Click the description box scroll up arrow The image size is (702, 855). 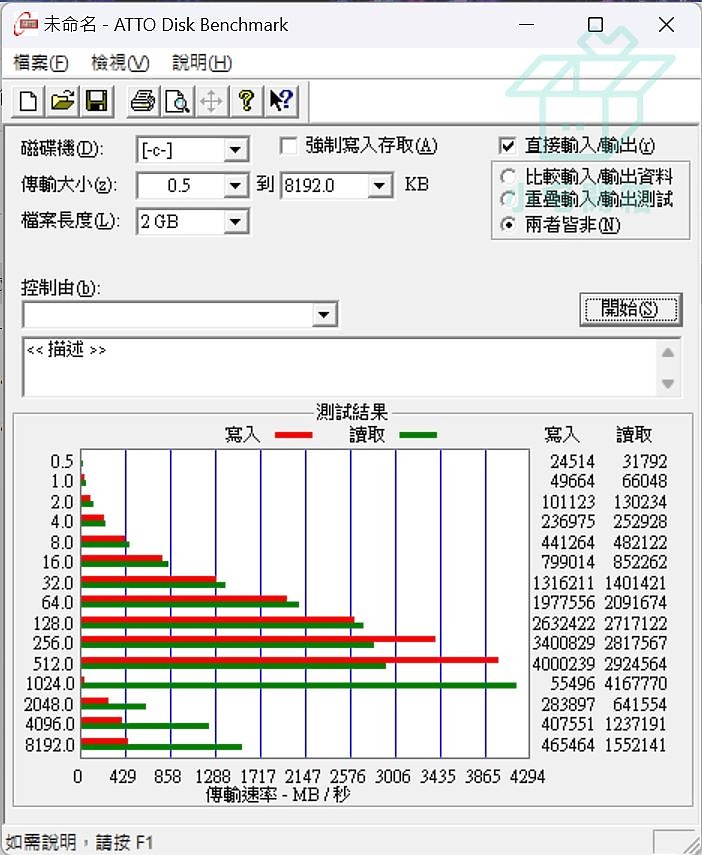click(x=668, y=352)
